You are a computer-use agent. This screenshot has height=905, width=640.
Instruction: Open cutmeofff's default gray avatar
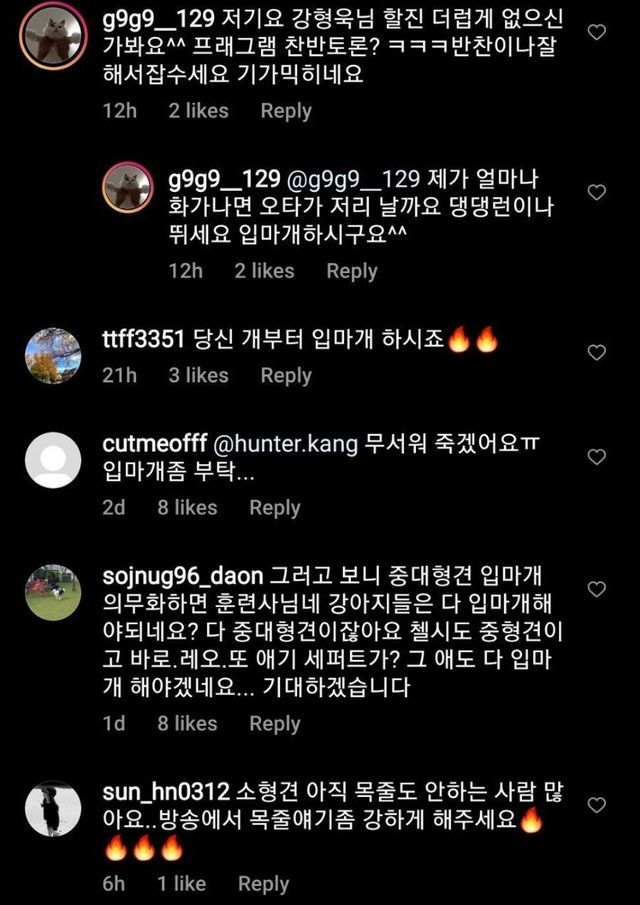tap(53, 460)
